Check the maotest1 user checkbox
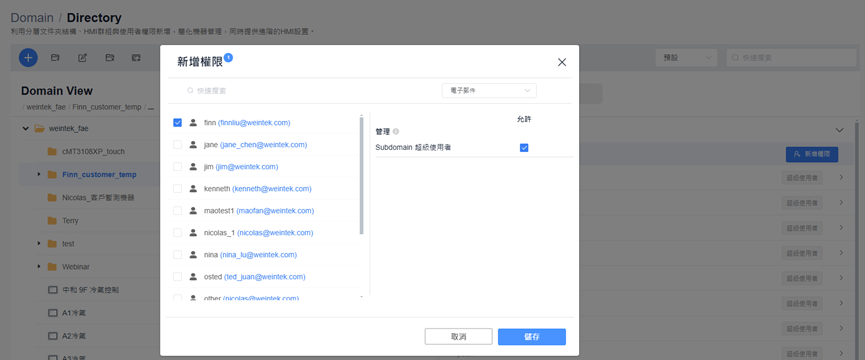 178,211
